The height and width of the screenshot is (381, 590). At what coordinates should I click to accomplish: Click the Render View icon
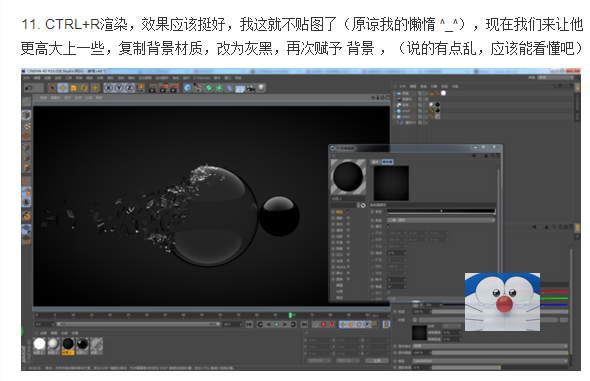tap(153, 88)
